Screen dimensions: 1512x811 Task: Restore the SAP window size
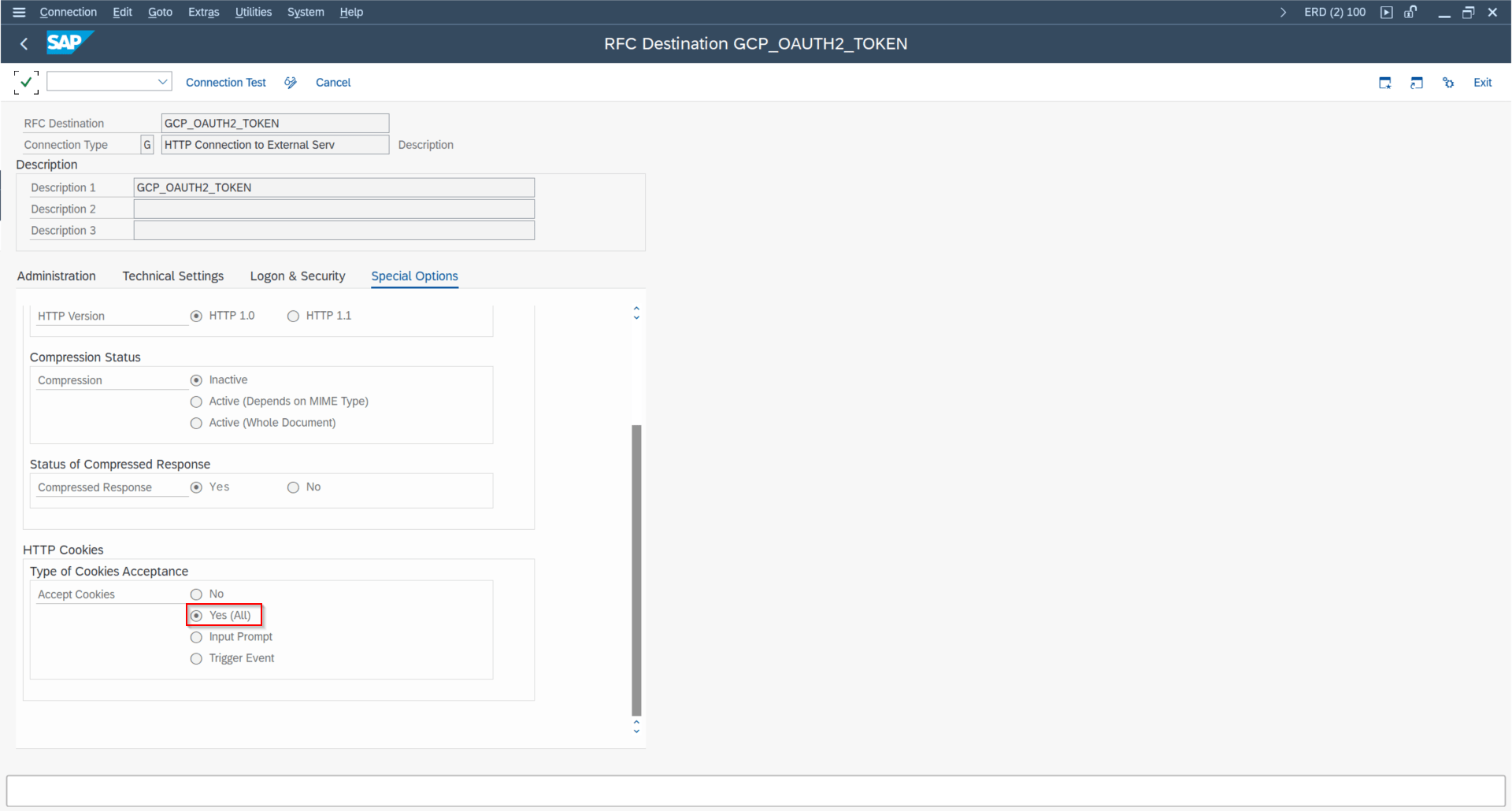pyautogui.click(x=1469, y=12)
